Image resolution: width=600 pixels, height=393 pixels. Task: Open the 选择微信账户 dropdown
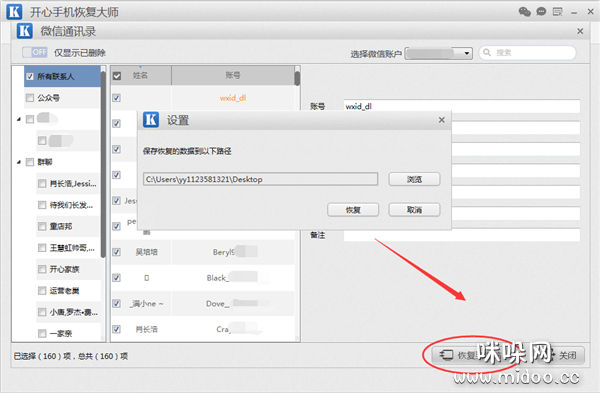pos(439,53)
